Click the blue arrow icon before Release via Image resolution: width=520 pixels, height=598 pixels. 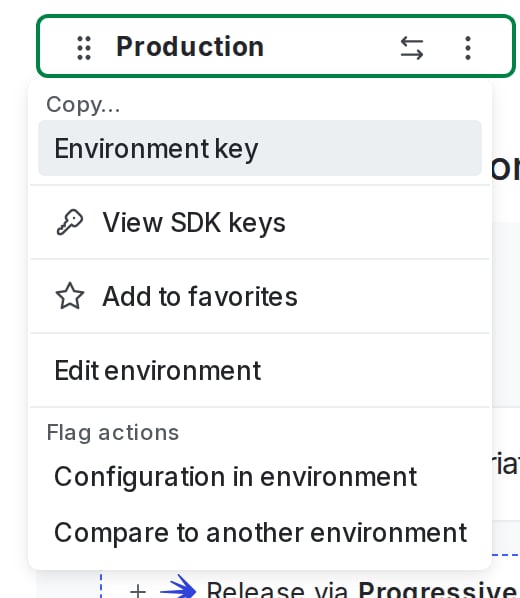point(178,588)
